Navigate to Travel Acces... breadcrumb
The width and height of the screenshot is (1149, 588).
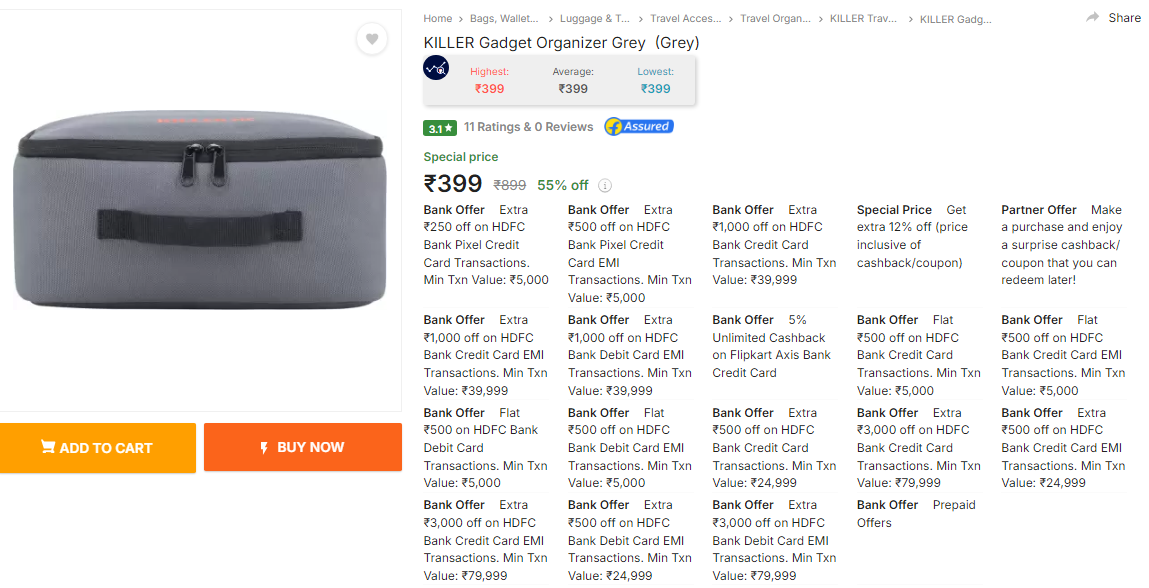tap(685, 18)
